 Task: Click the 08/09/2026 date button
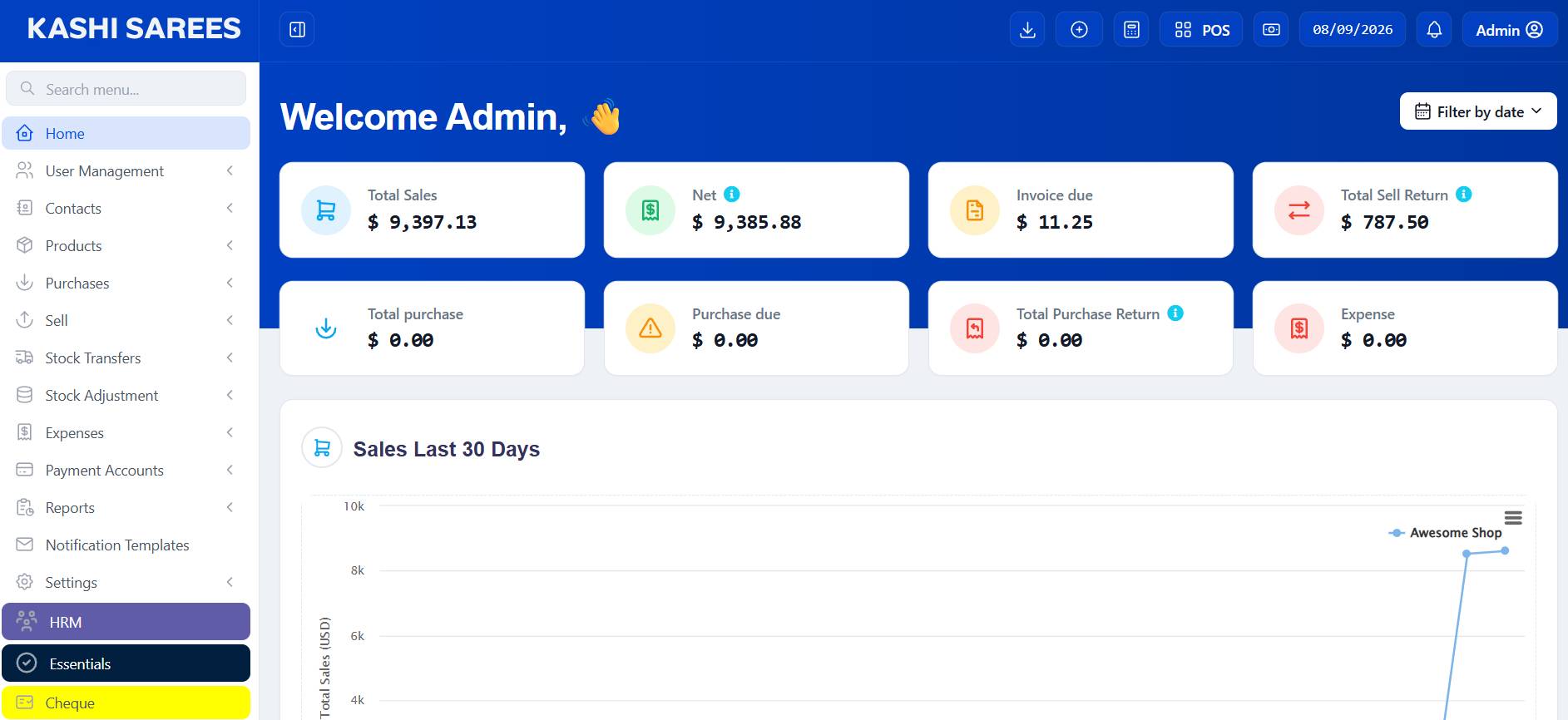(1353, 30)
